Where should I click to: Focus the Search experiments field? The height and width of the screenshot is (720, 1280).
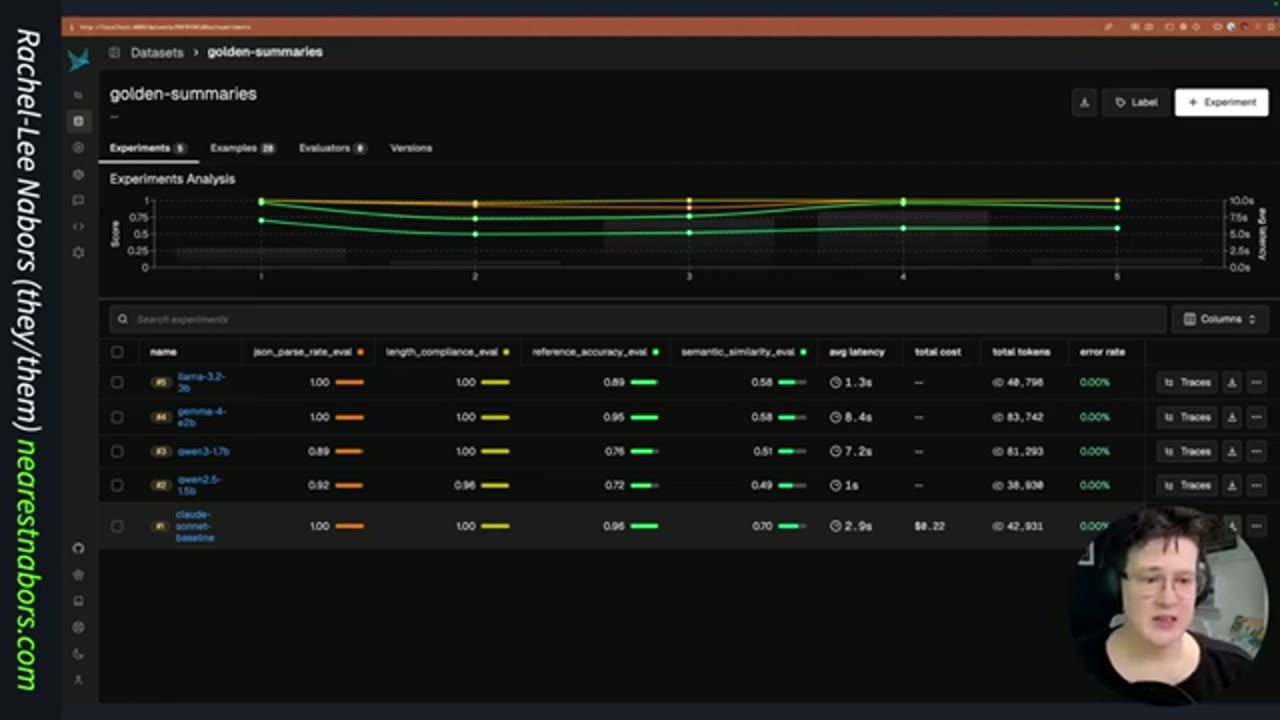point(638,319)
